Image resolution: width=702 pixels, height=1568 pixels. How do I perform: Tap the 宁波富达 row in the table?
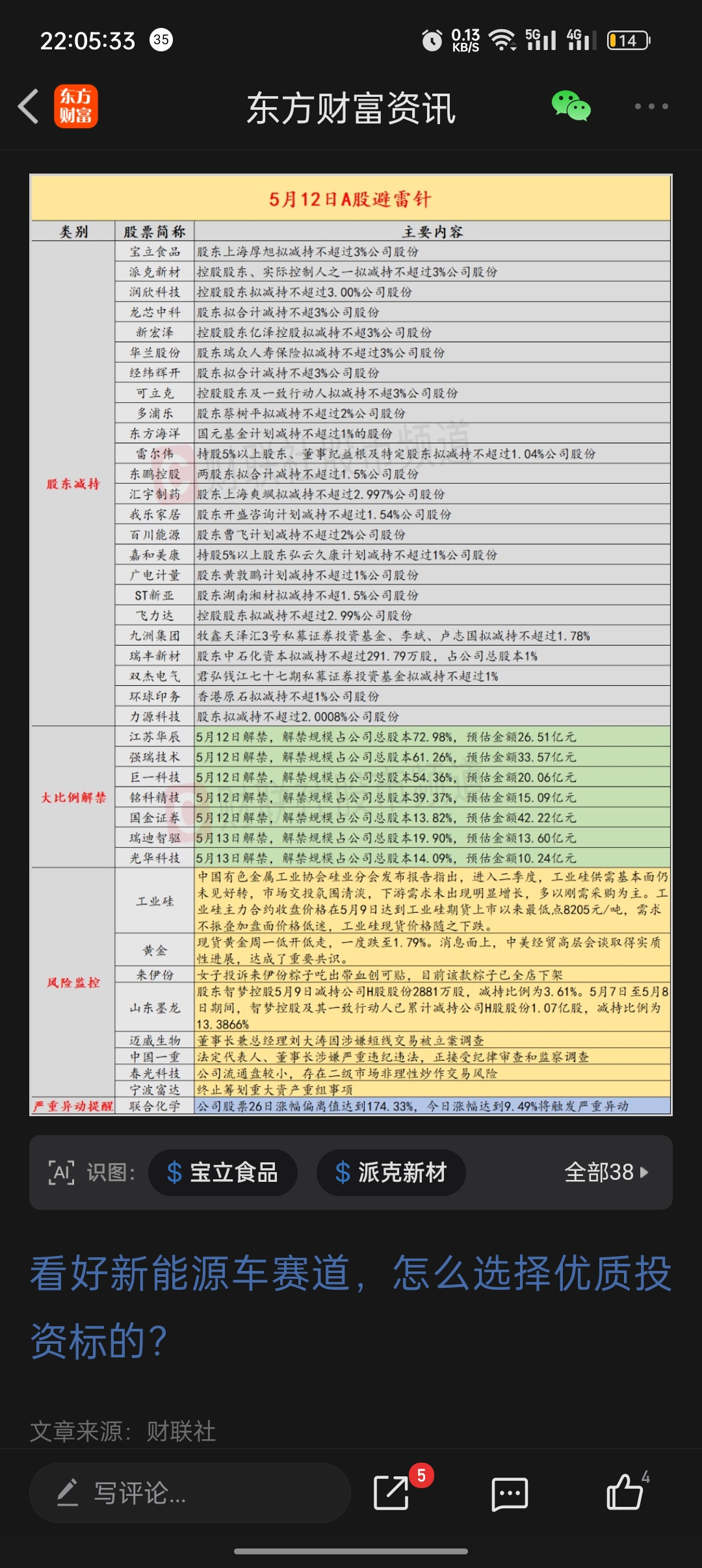tap(393, 1090)
